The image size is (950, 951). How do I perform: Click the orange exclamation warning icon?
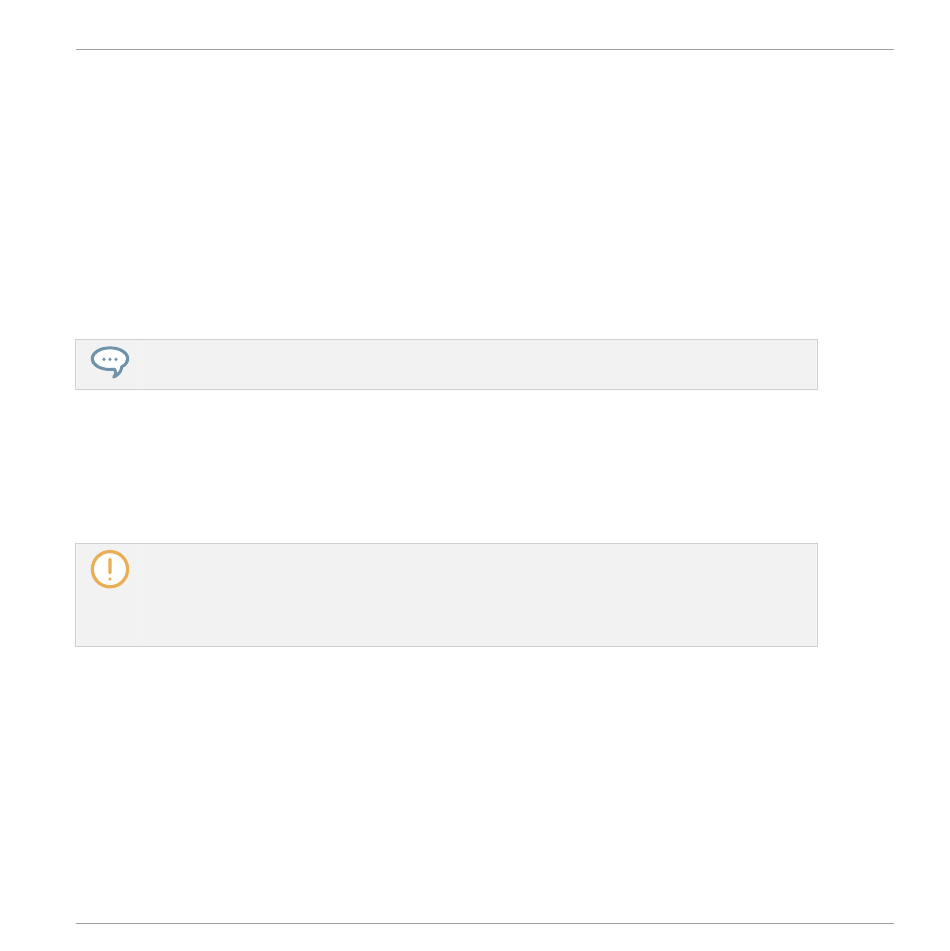point(110,569)
